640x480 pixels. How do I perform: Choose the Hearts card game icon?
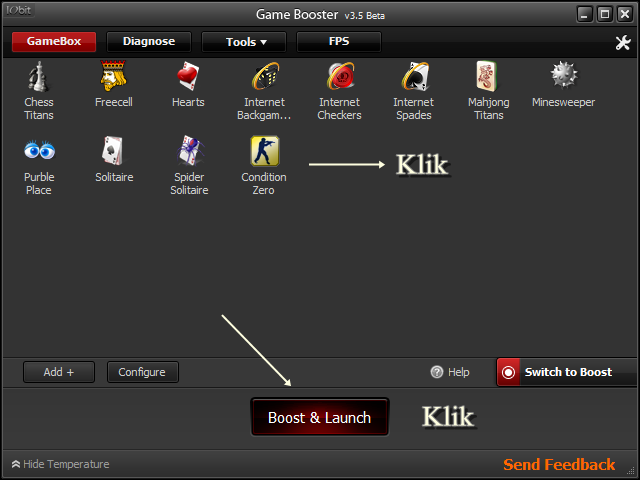click(188, 76)
